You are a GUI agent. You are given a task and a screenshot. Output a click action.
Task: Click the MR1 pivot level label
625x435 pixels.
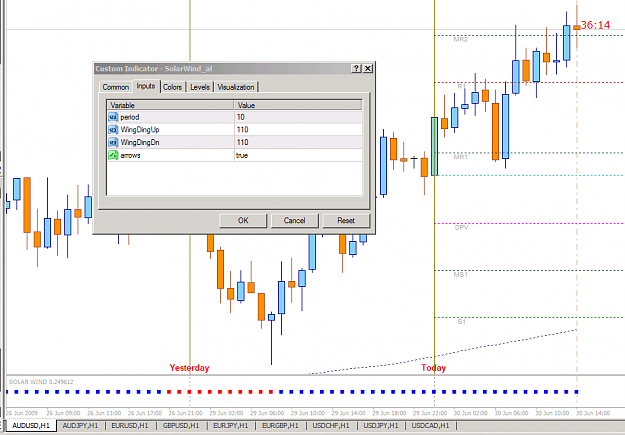tap(460, 157)
